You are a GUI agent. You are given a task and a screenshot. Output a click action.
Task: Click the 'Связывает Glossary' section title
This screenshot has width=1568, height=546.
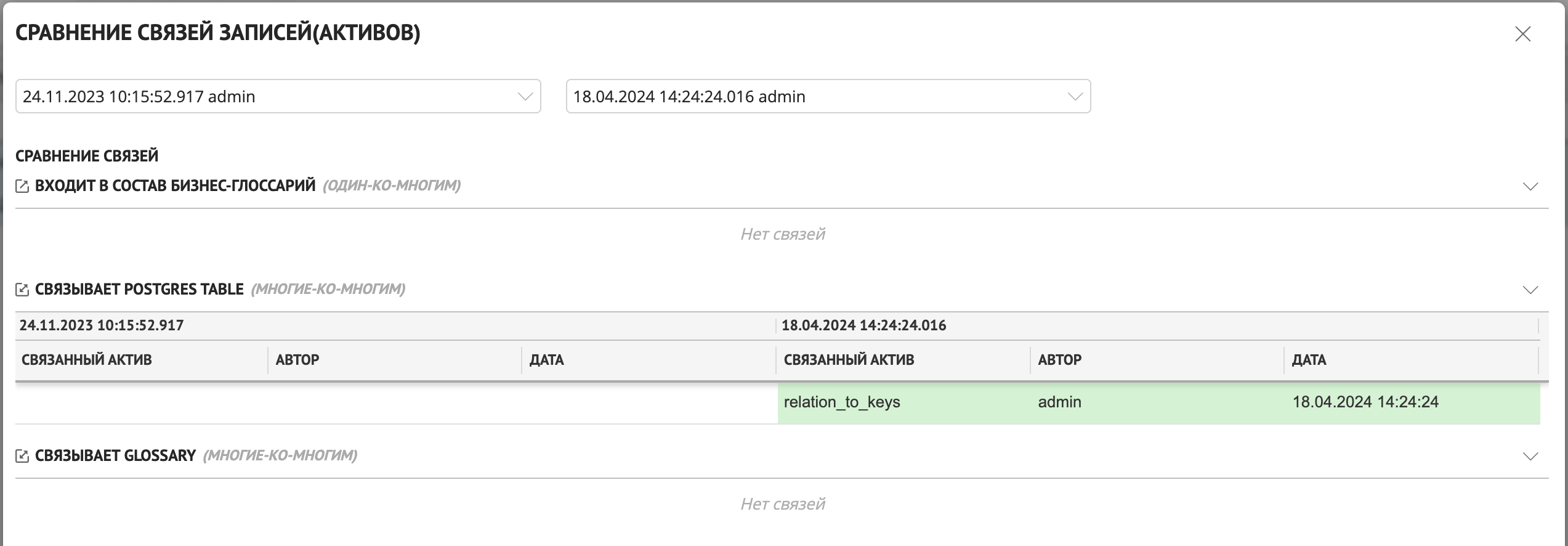pyautogui.click(x=115, y=456)
